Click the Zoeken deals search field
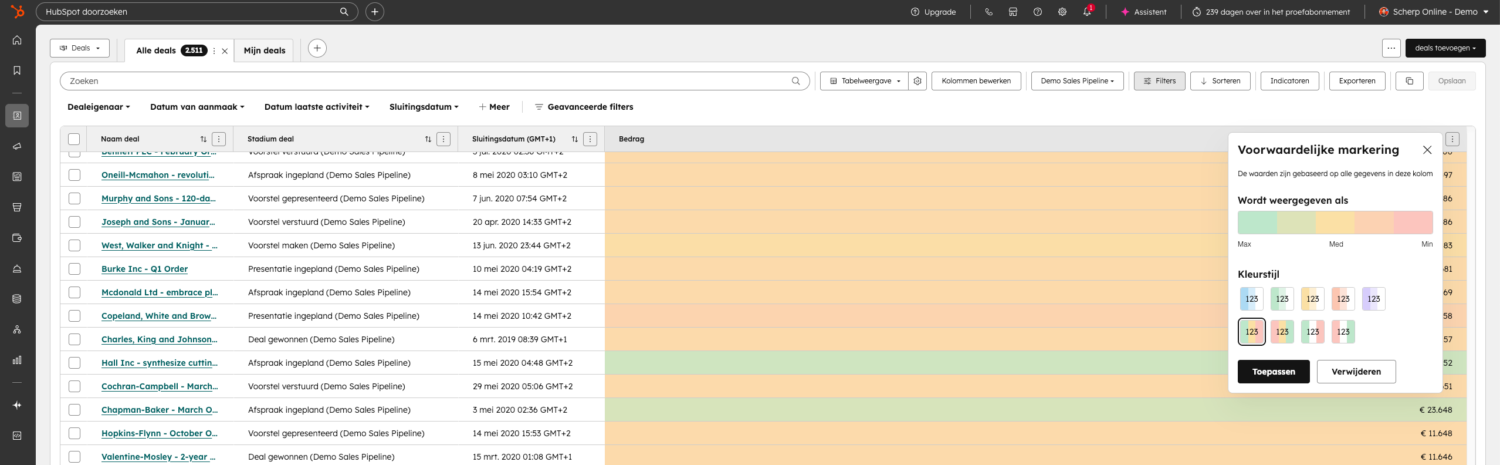Screen dimensions: 1500x465 click(x=430, y=81)
